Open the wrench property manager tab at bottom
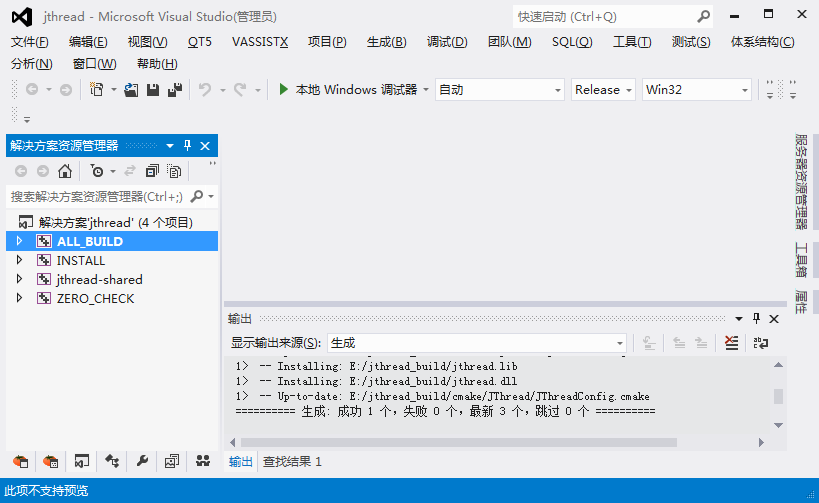Screen dimensions: 819x503 (x=142, y=461)
